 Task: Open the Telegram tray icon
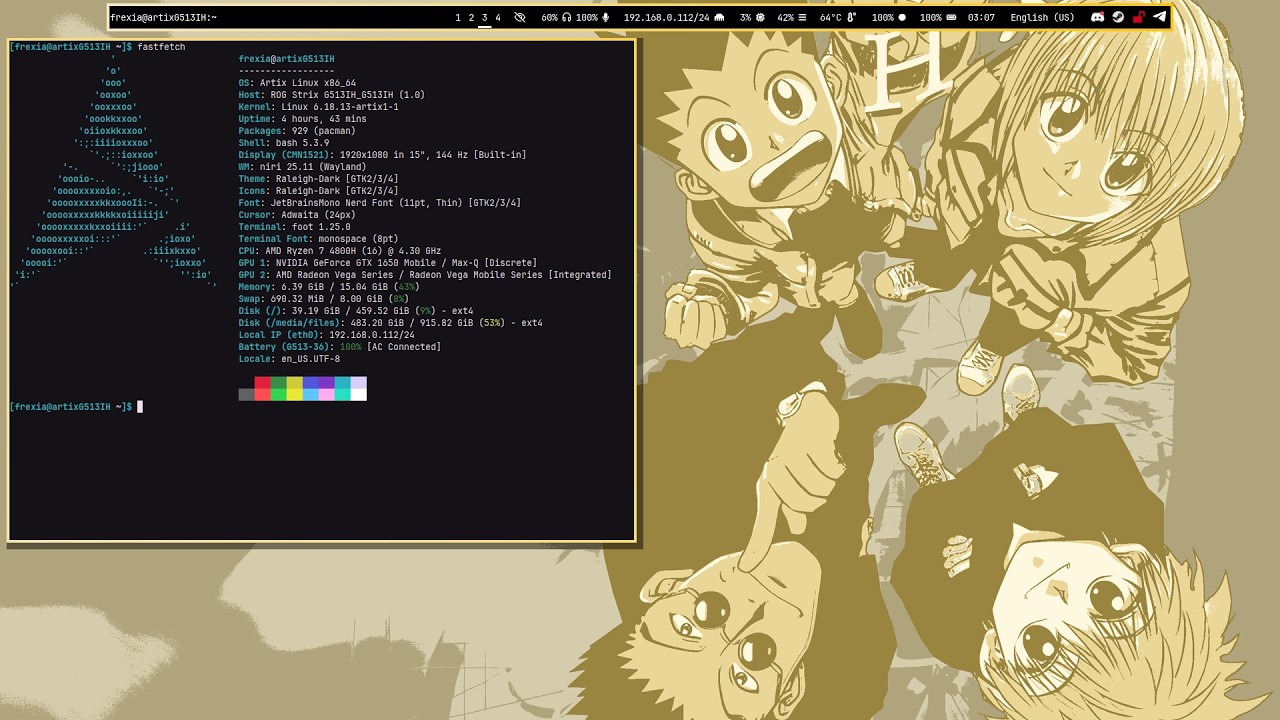[x=1159, y=17]
